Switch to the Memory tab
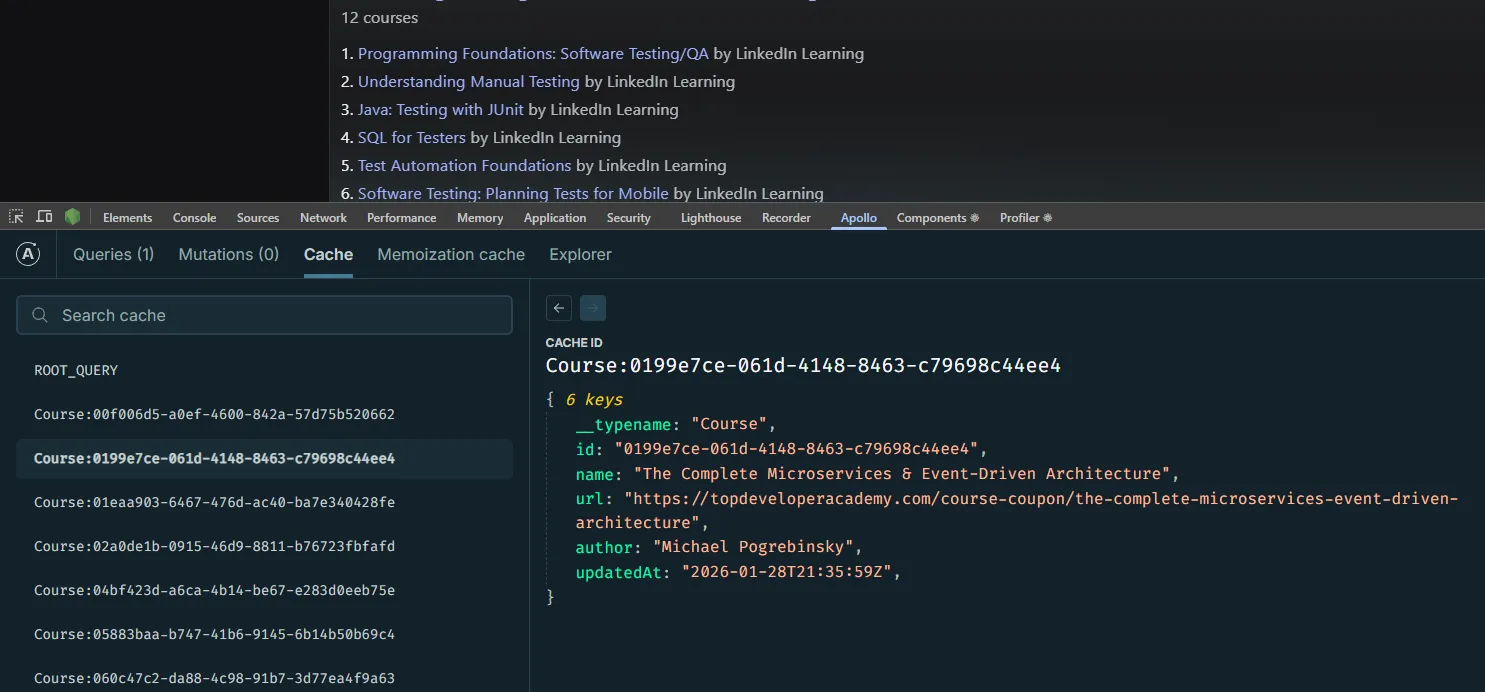1485x692 pixels. [x=480, y=218]
